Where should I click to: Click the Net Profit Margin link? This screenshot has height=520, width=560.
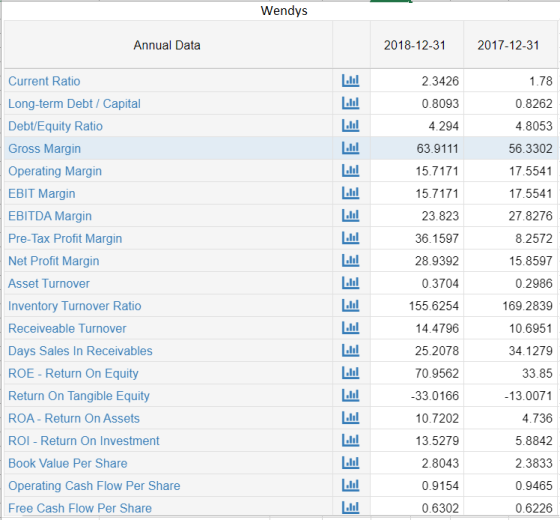[x=54, y=261]
